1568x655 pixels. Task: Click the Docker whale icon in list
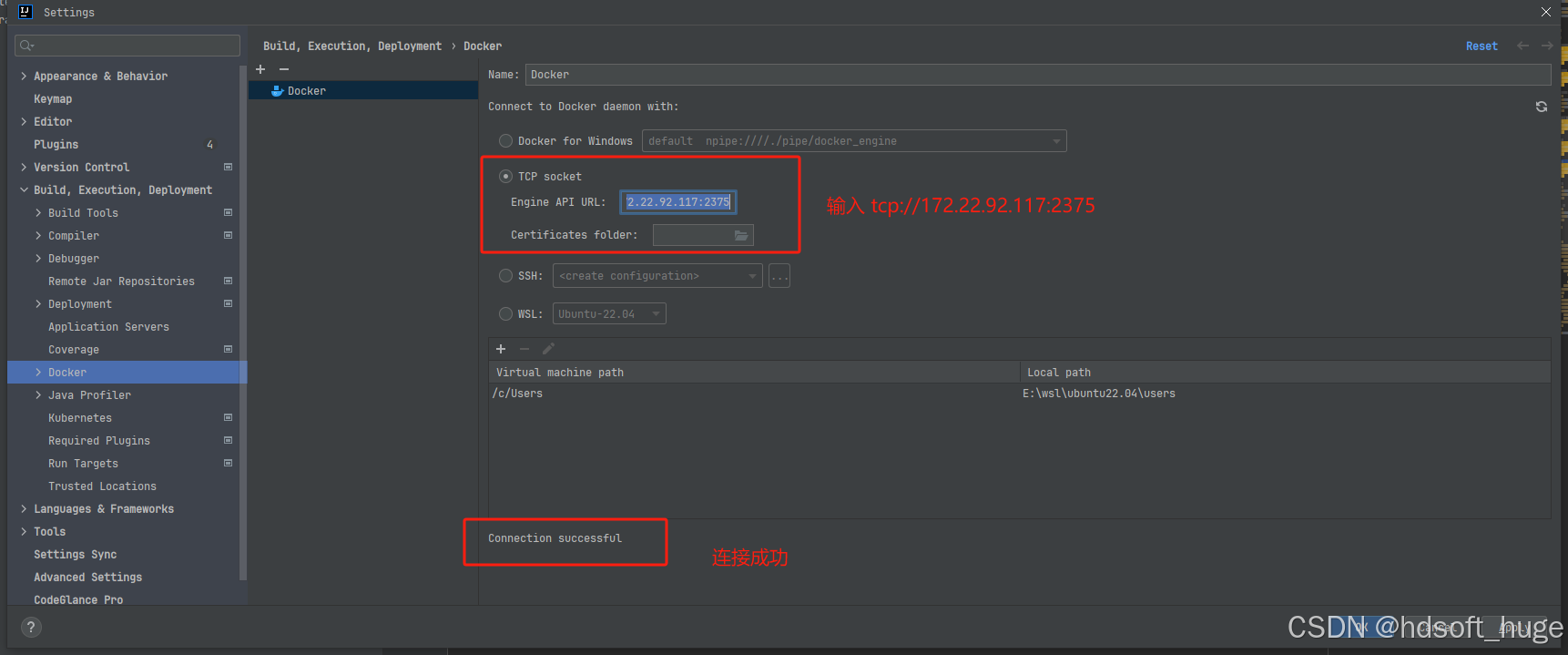(x=278, y=91)
